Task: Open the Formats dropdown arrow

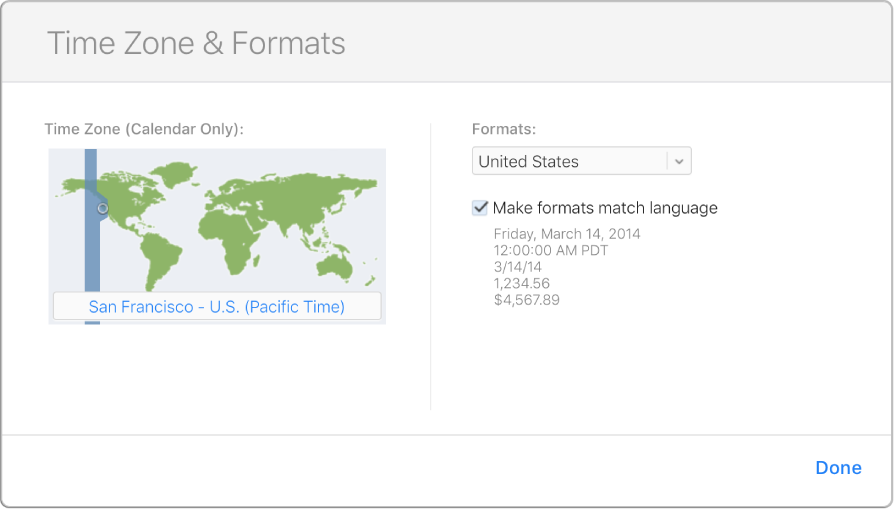Action: click(x=679, y=161)
